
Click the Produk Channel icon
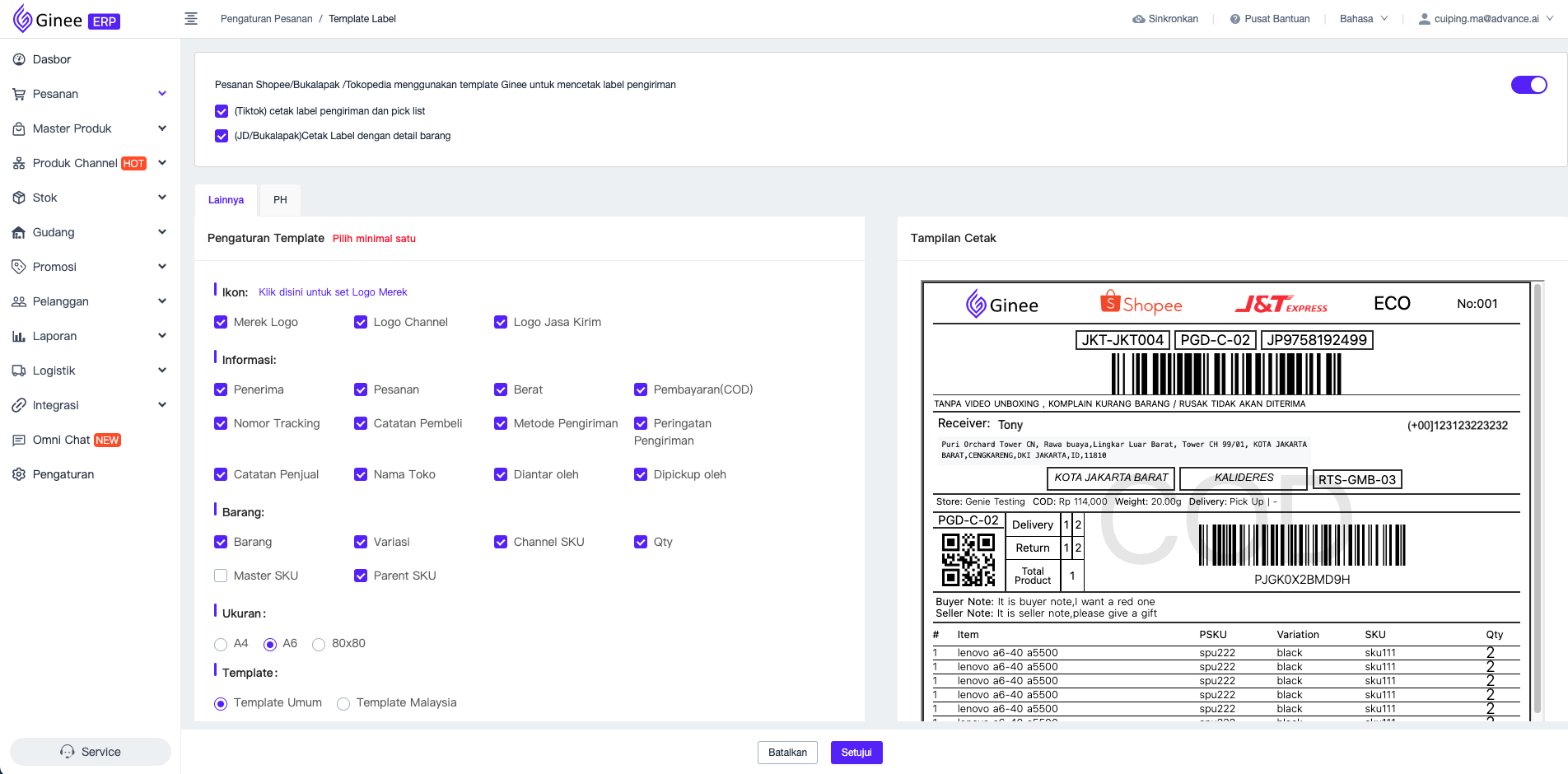click(x=19, y=163)
